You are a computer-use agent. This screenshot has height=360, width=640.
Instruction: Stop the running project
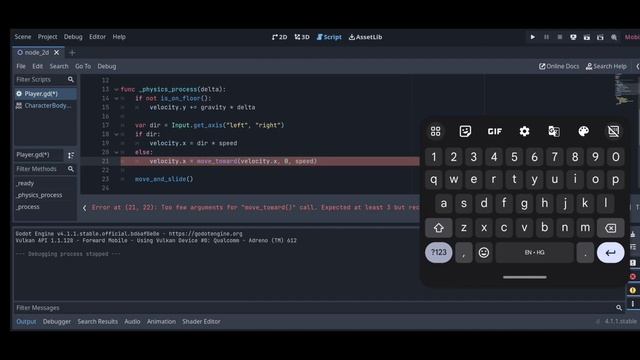pyautogui.click(x=560, y=37)
